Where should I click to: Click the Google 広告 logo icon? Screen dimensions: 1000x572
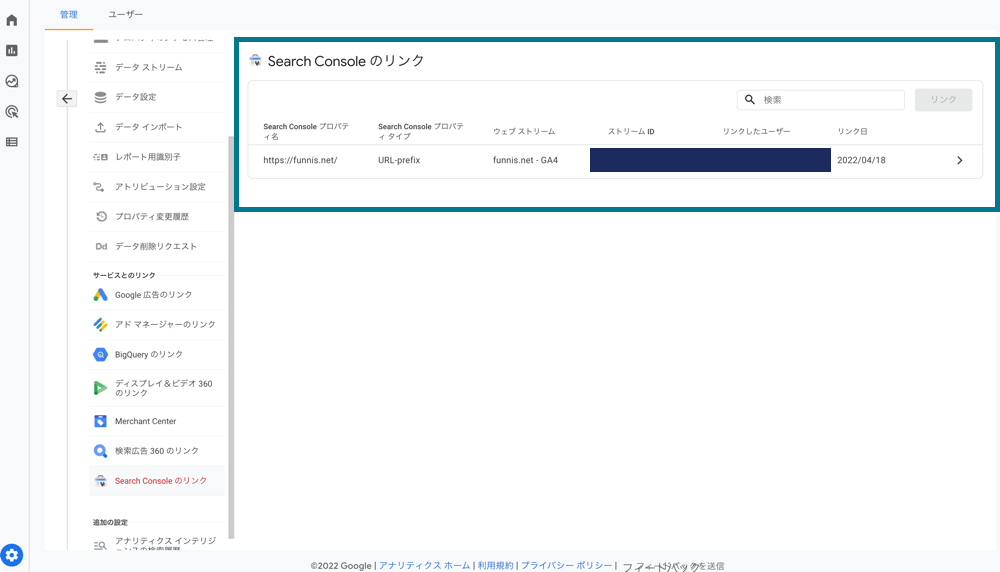100,295
